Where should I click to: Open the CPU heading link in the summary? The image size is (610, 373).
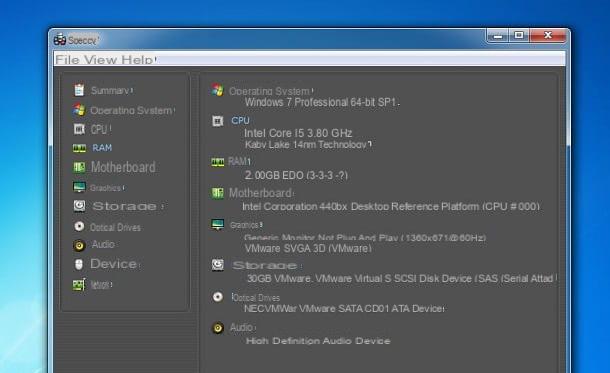240,121
